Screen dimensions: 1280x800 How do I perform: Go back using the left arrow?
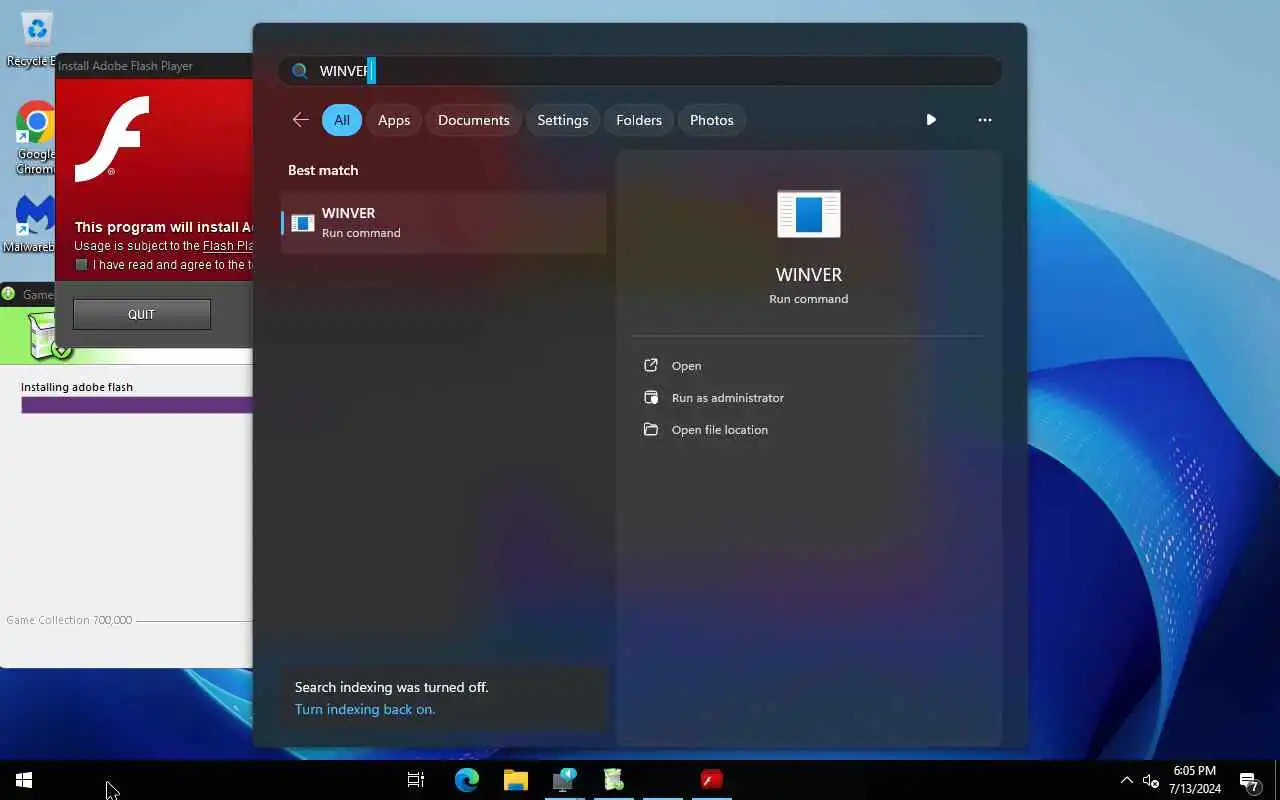pyautogui.click(x=300, y=120)
